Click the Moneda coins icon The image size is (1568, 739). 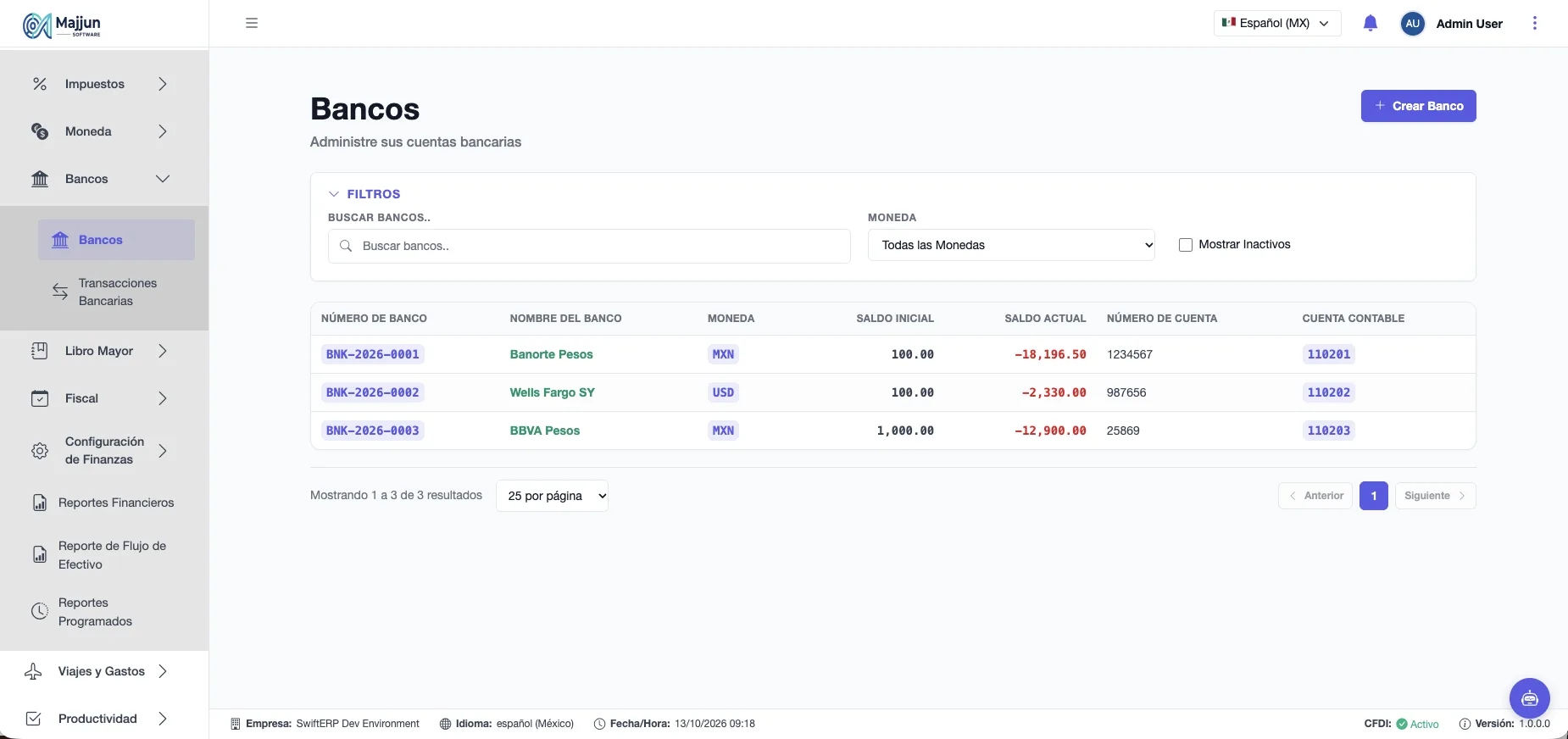pos(40,131)
